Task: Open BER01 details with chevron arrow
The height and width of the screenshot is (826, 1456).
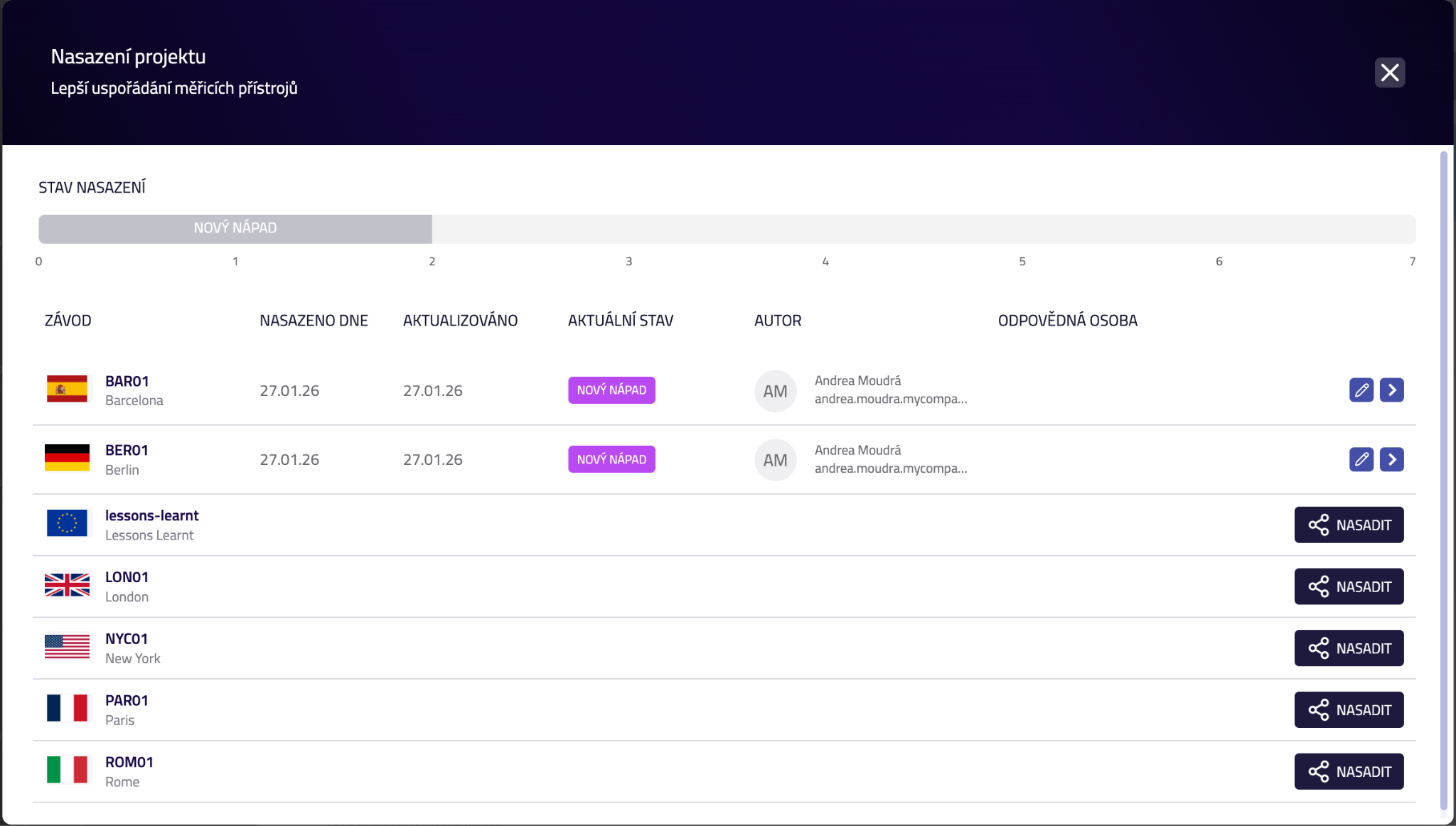Action: 1391,459
